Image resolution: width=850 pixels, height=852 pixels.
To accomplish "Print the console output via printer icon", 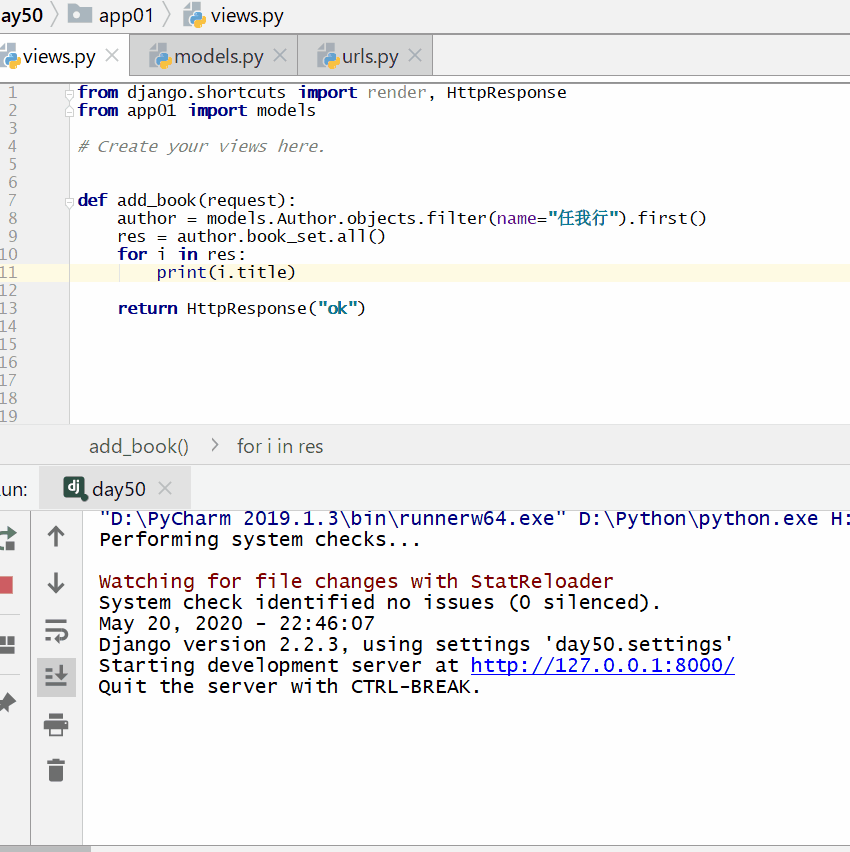I will click(56, 724).
